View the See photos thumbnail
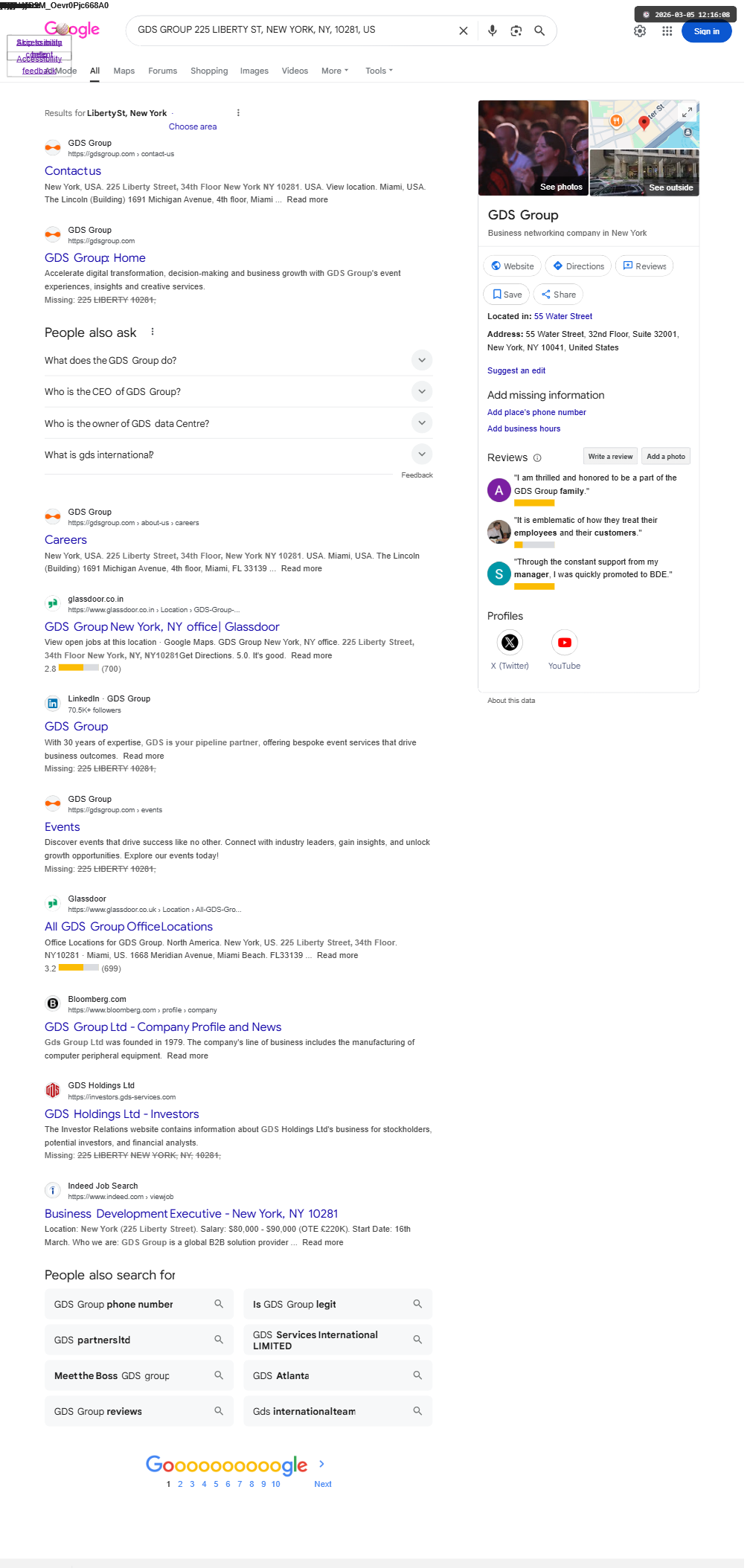Viewport: 753px width, 1568px height. [x=533, y=148]
